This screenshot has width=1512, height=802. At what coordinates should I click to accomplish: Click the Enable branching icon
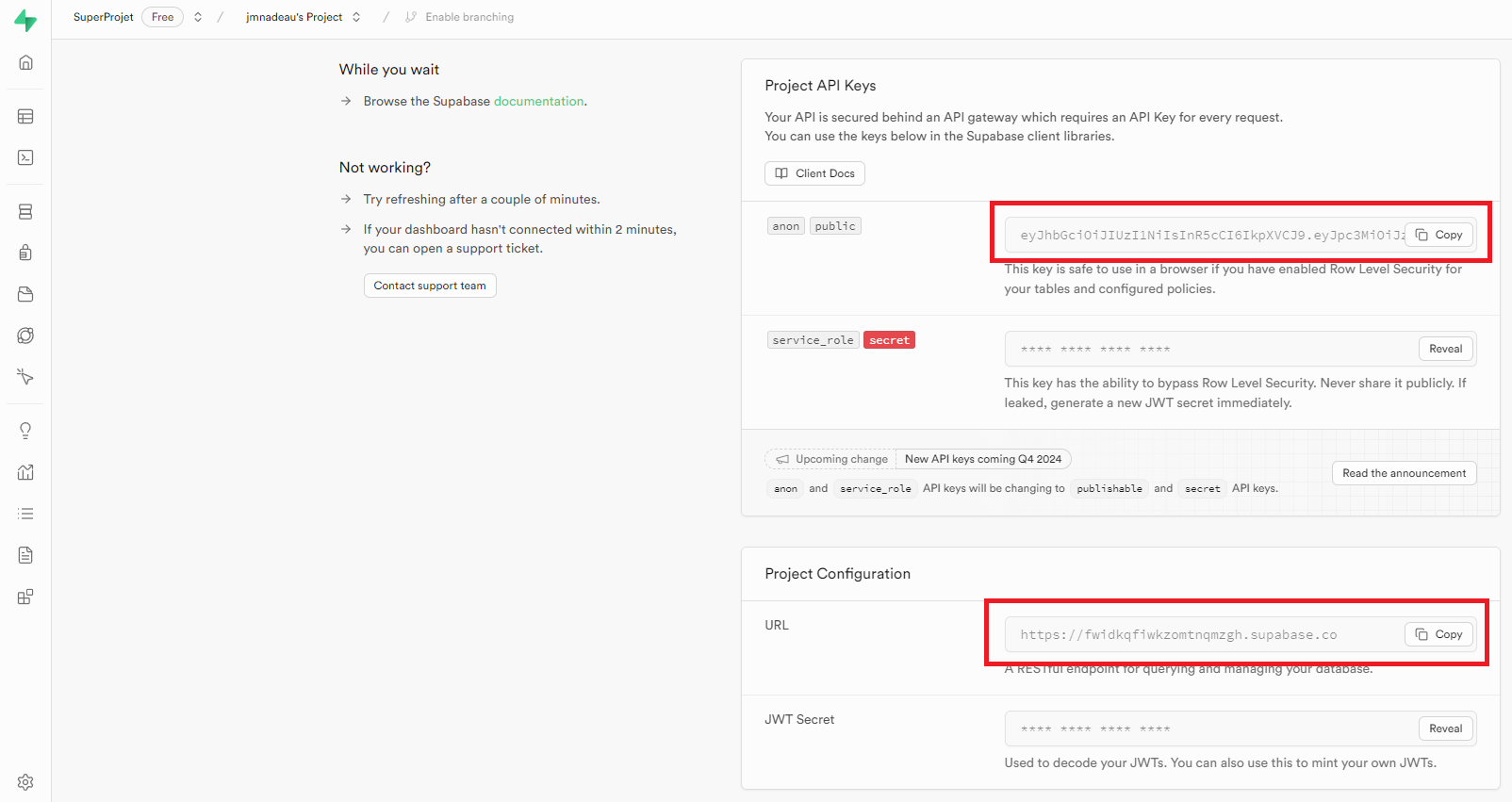(411, 17)
